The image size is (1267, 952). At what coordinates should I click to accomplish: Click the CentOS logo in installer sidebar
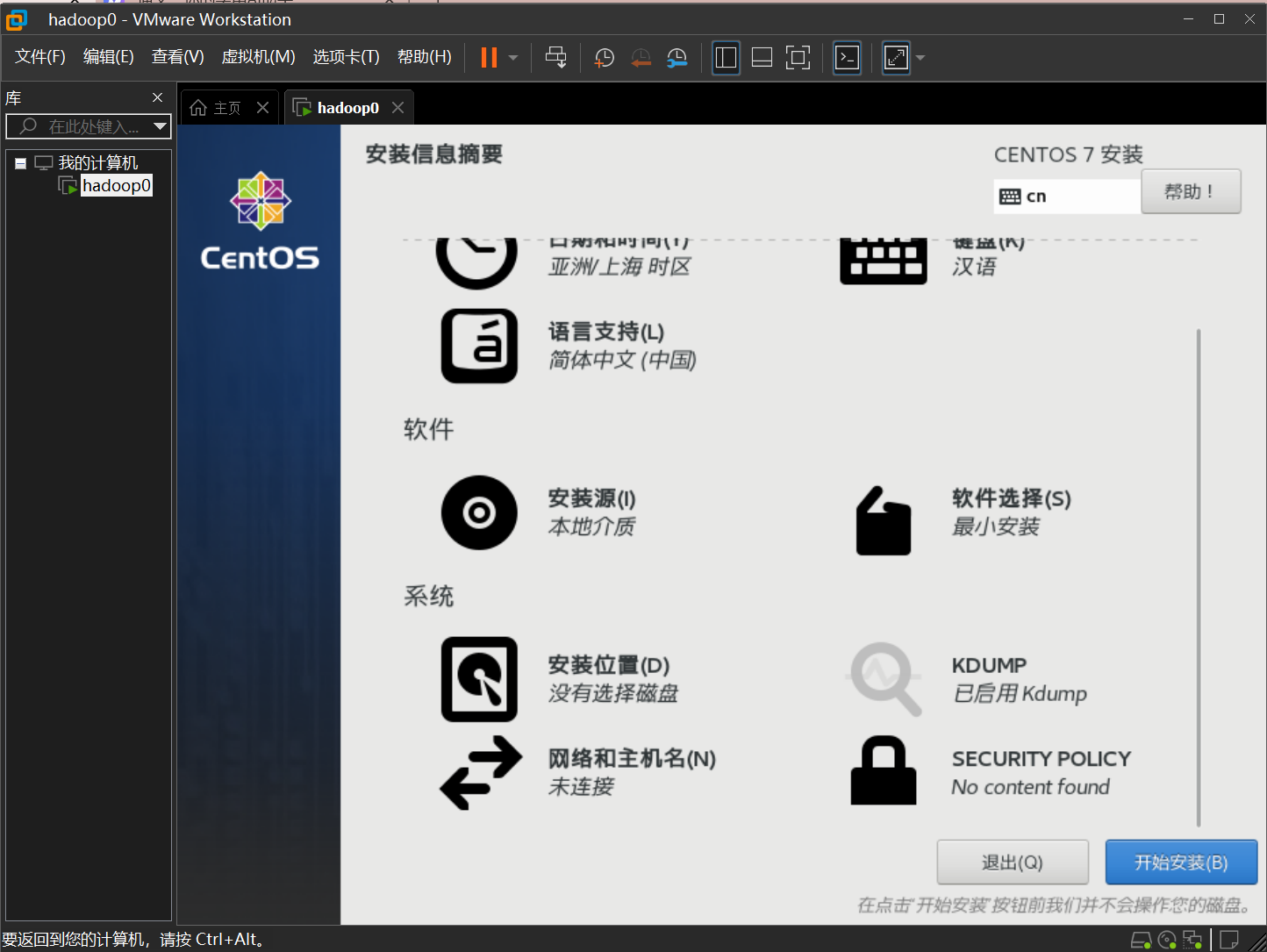tap(260, 220)
